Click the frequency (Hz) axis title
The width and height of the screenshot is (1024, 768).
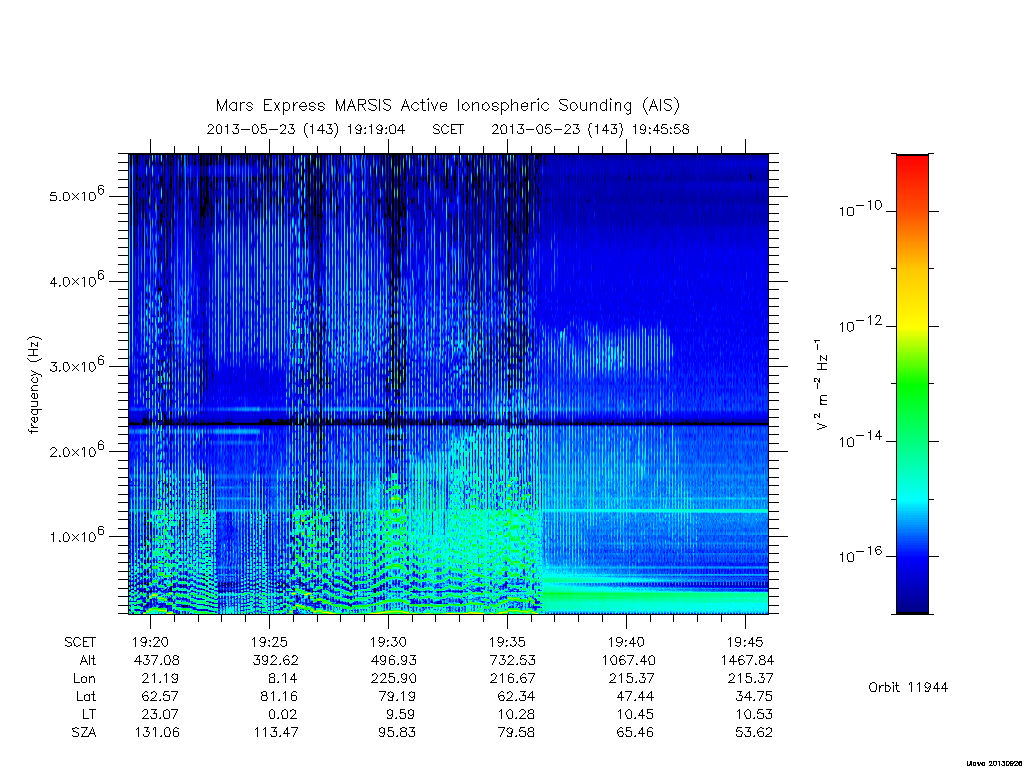pyautogui.click(x=35, y=385)
